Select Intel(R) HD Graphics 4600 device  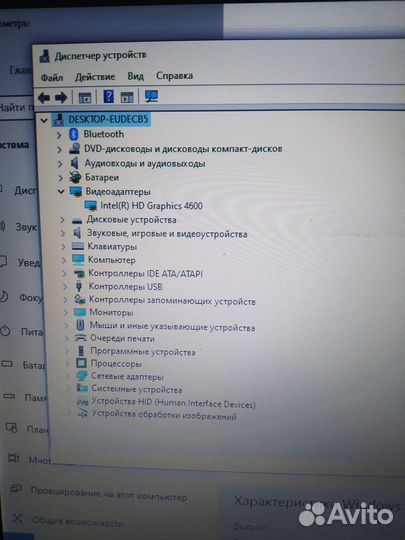(x=151, y=206)
